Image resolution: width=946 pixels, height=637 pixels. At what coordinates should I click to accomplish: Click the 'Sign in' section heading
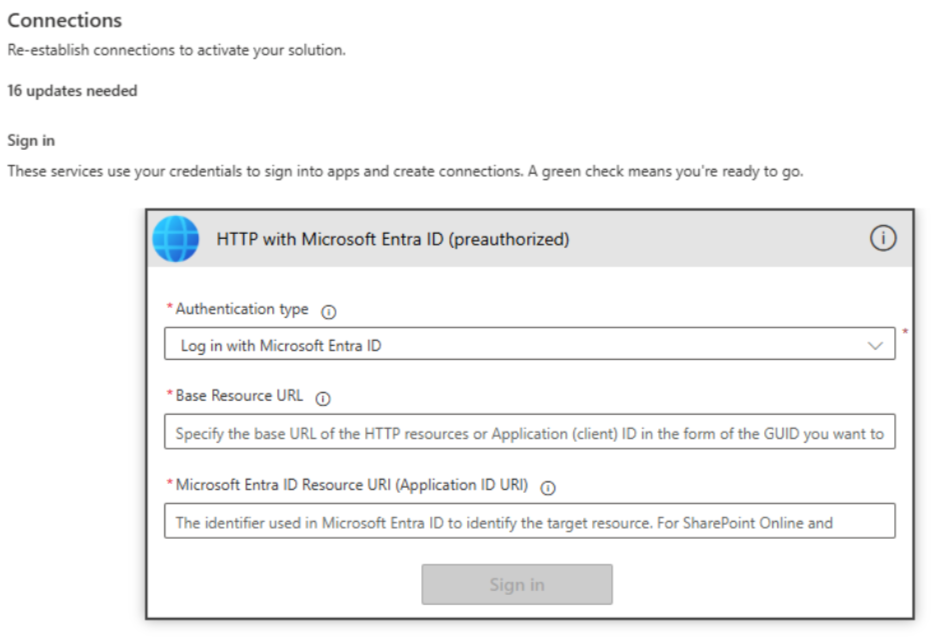(x=31, y=141)
